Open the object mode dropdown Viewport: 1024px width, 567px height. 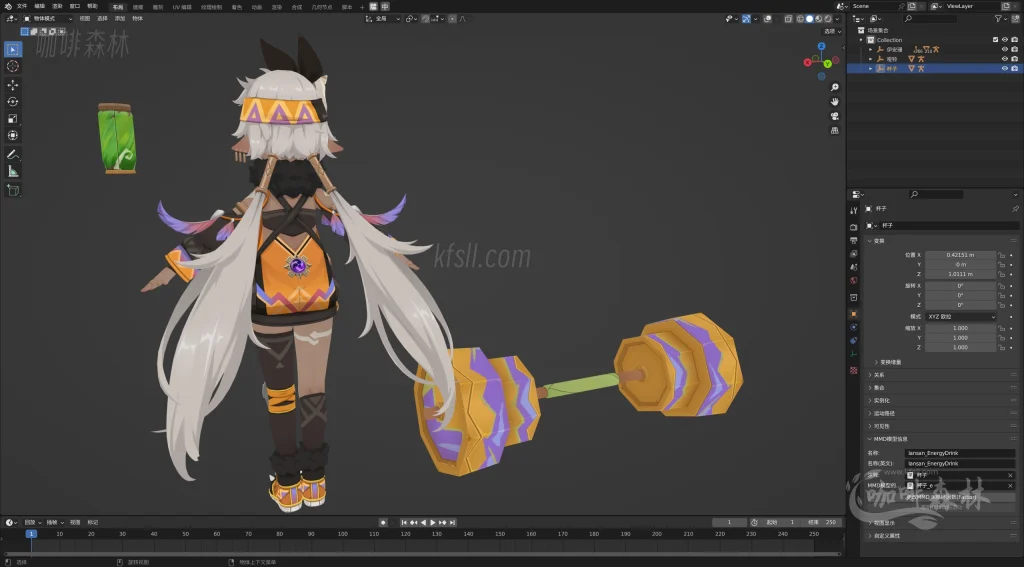48,19
